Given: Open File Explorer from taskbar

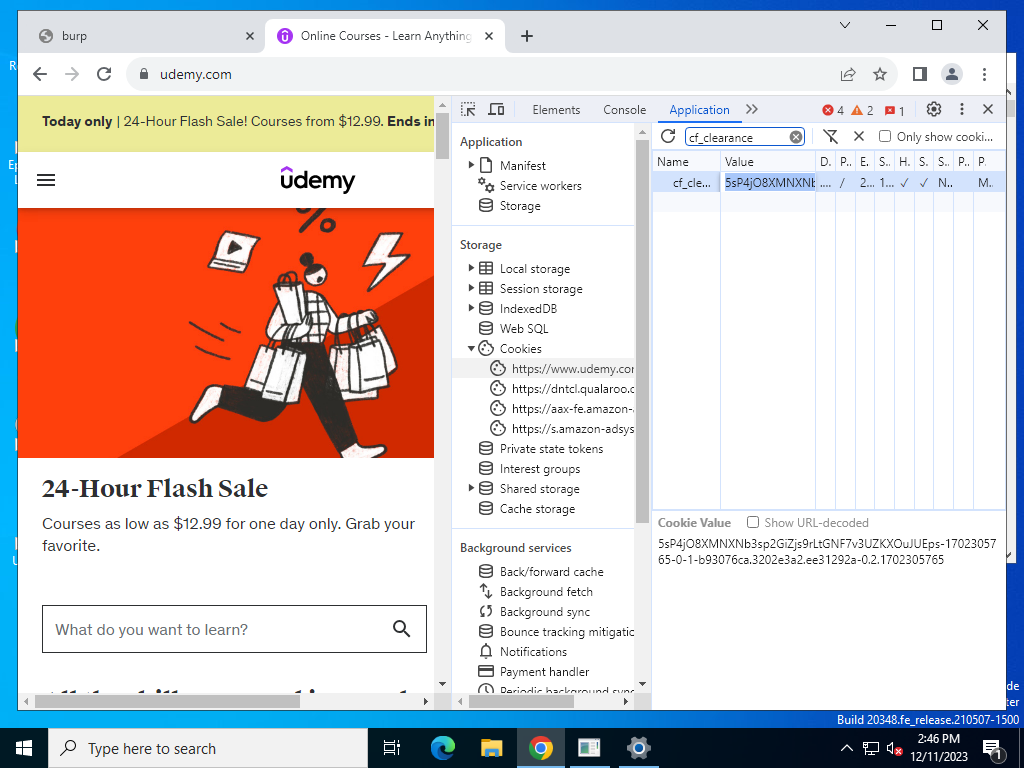Looking at the screenshot, I should click(492, 748).
